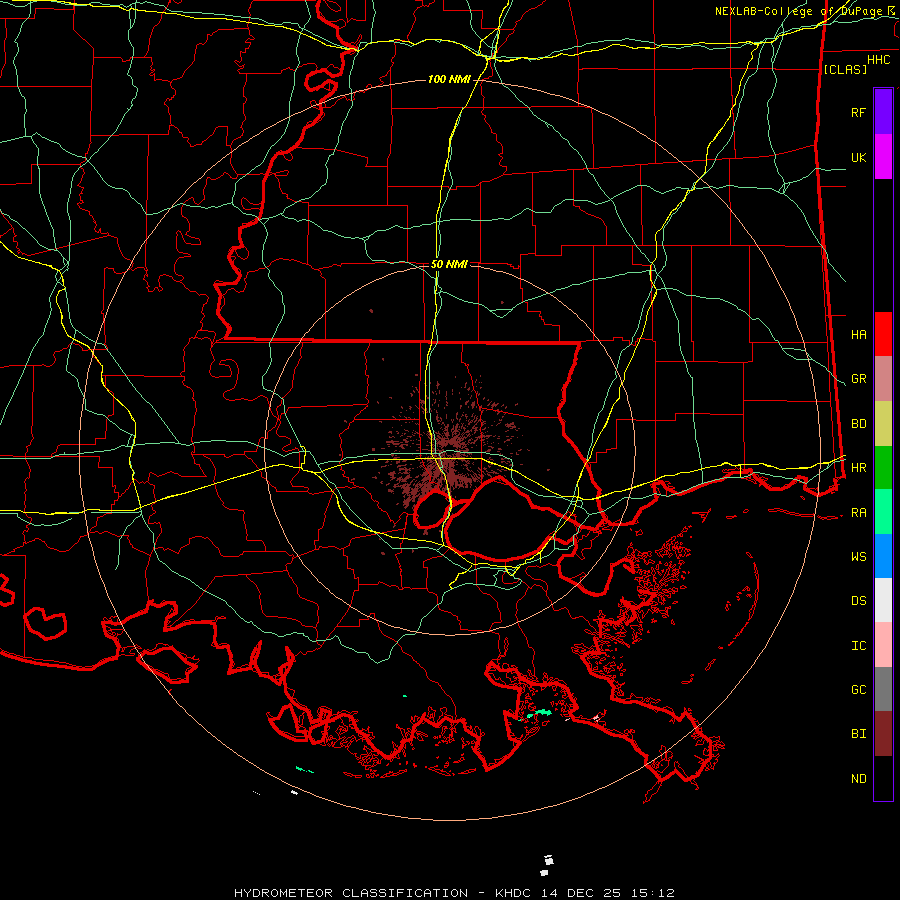Click the DS white legend swatch
The image size is (900, 900).
[x=883, y=600]
